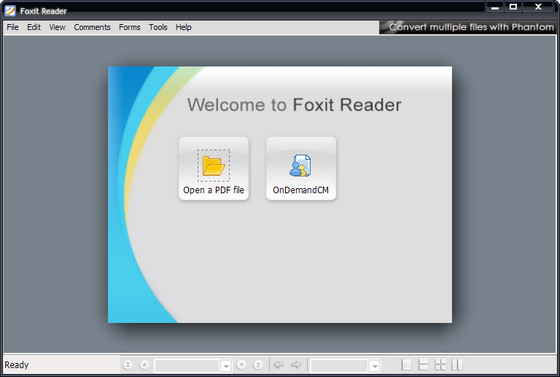Image resolution: width=560 pixels, height=377 pixels.
Task: Open a PDF file via folder button
Action: click(214, 169)
